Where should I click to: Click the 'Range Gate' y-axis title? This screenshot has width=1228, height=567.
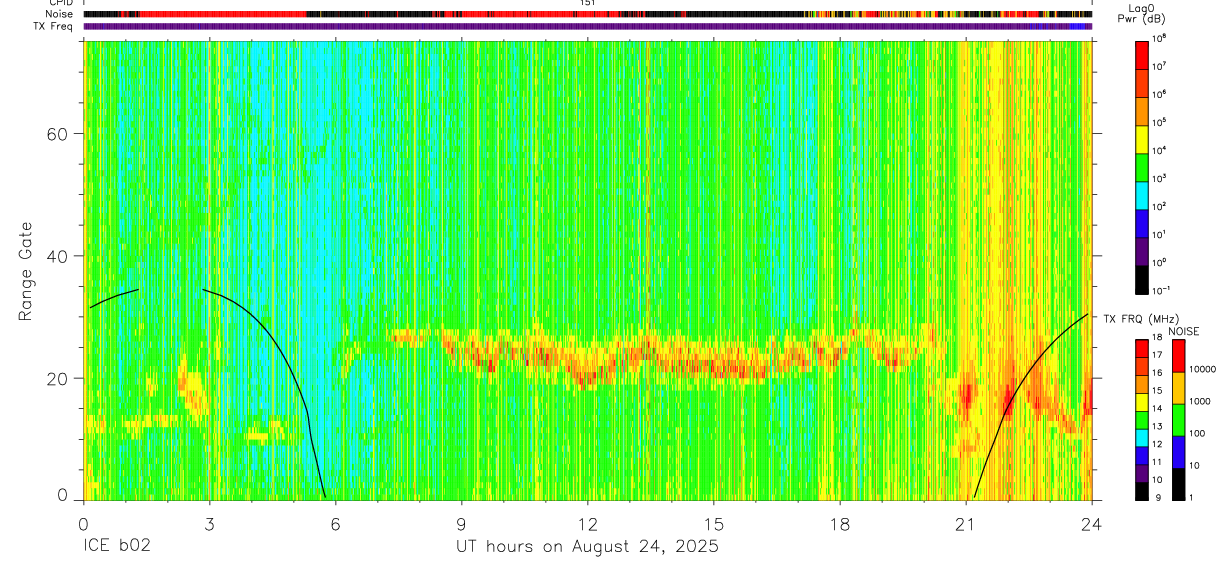[x=26, y=272]
